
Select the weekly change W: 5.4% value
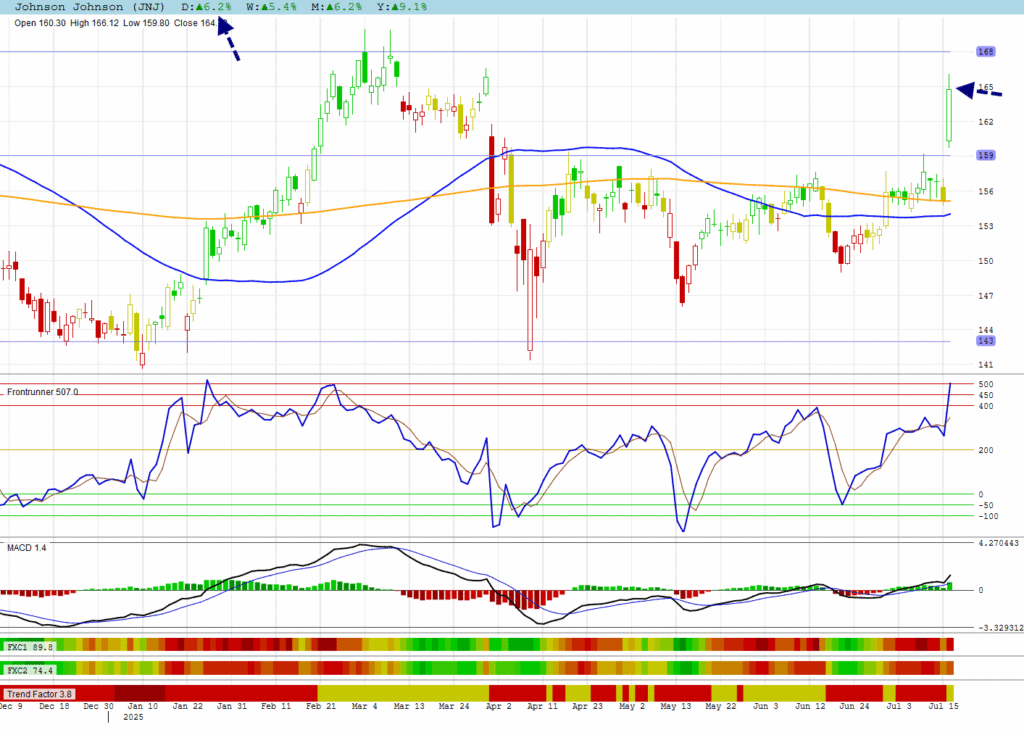tap(271, 7)
